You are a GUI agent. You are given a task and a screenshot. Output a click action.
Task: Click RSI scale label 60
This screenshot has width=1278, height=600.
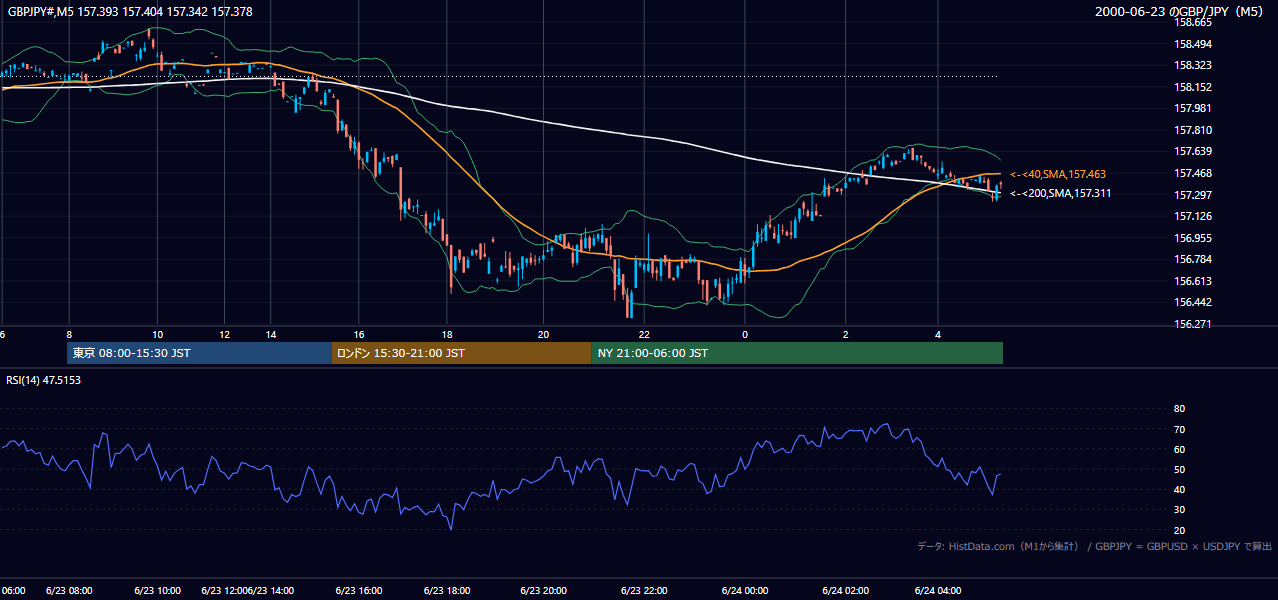coord(1179,449)
